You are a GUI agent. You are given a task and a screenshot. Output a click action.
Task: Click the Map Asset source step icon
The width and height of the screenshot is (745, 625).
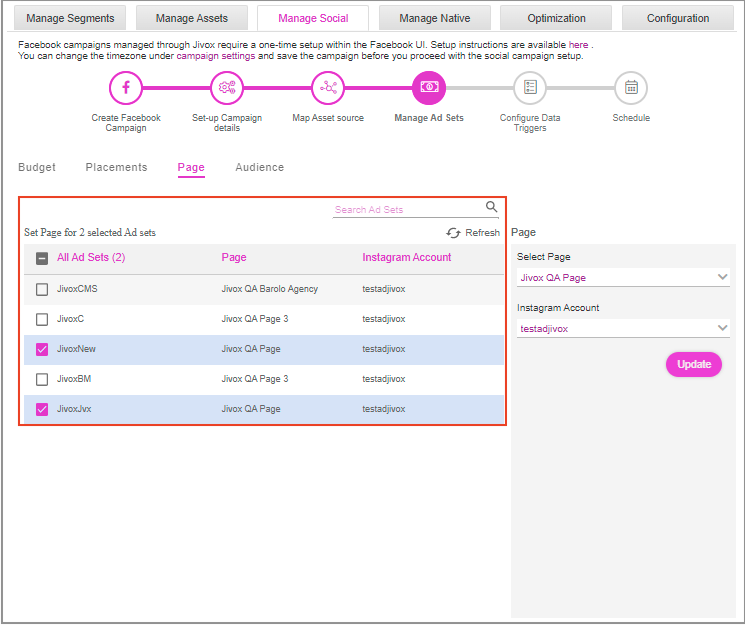point(328,88)
